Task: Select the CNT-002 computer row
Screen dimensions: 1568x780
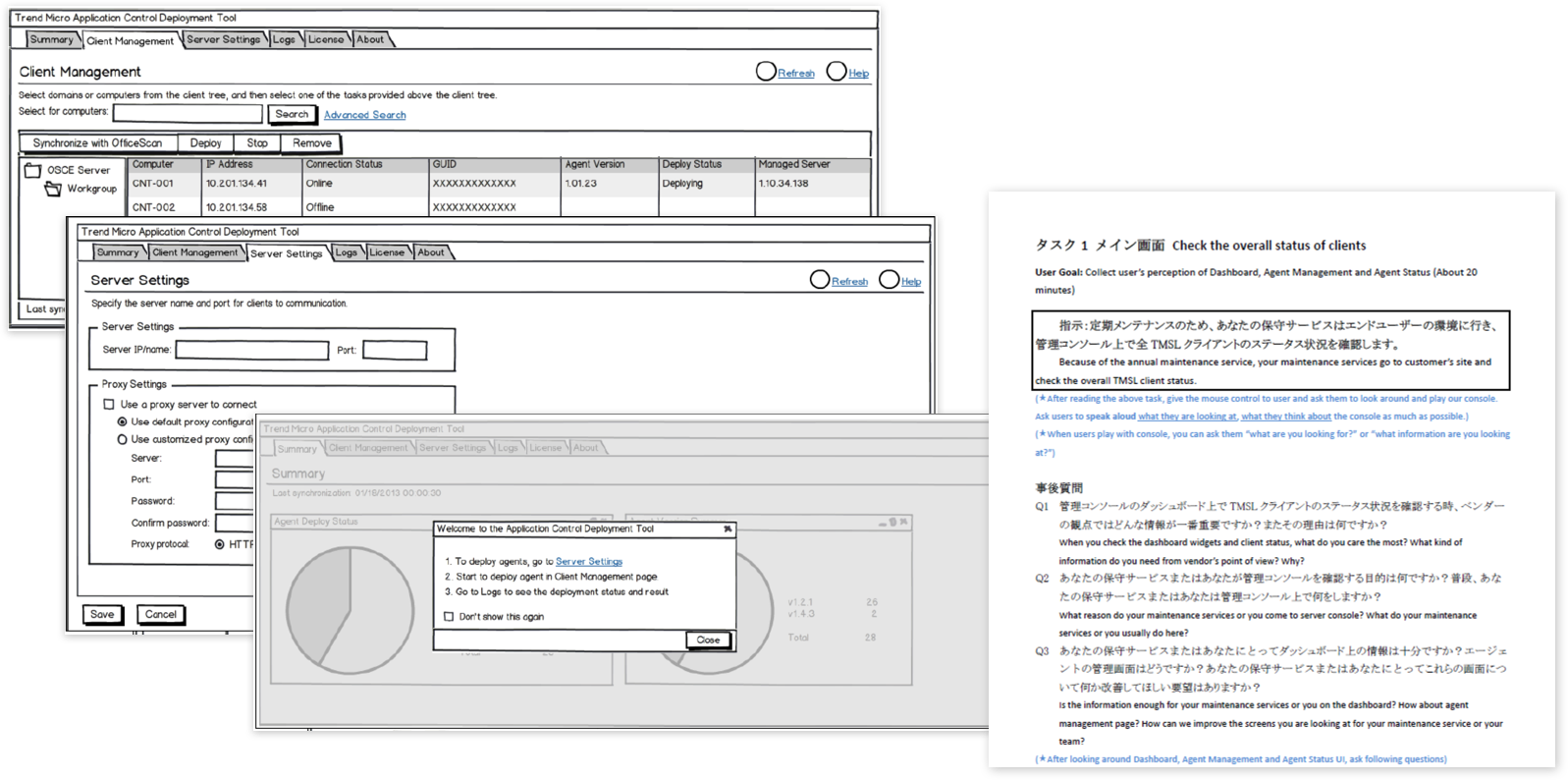Action: tap(499, 207)
